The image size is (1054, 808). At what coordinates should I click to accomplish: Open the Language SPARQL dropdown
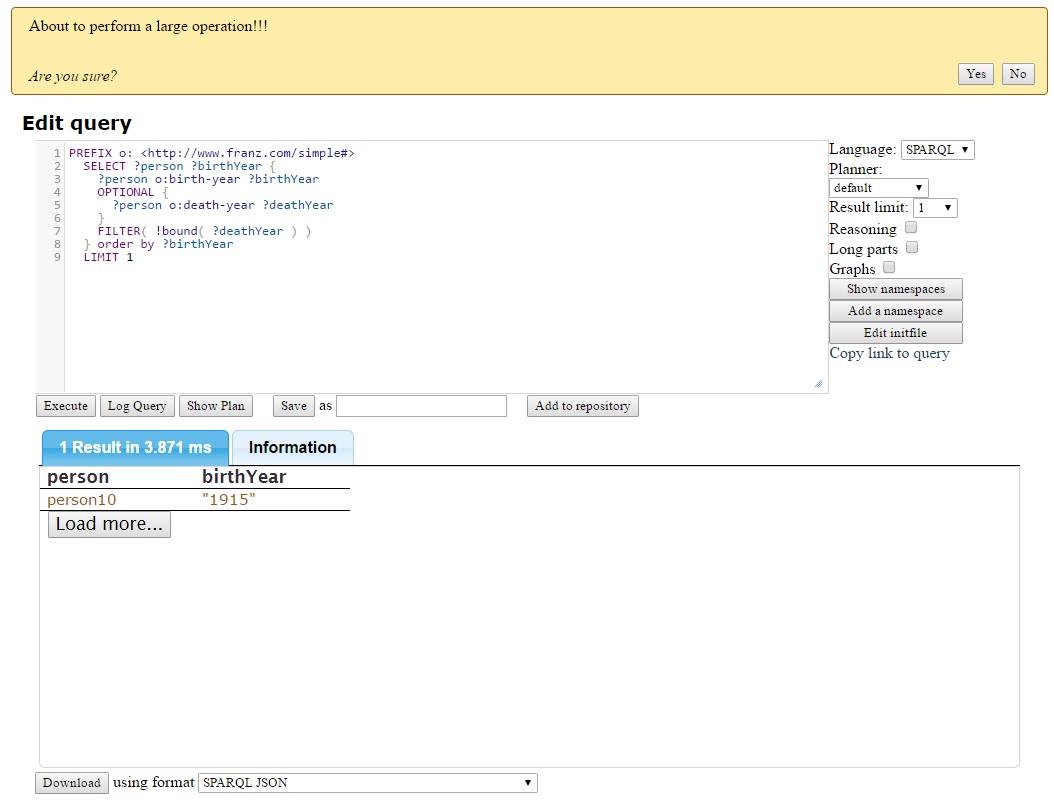[937, 150]
